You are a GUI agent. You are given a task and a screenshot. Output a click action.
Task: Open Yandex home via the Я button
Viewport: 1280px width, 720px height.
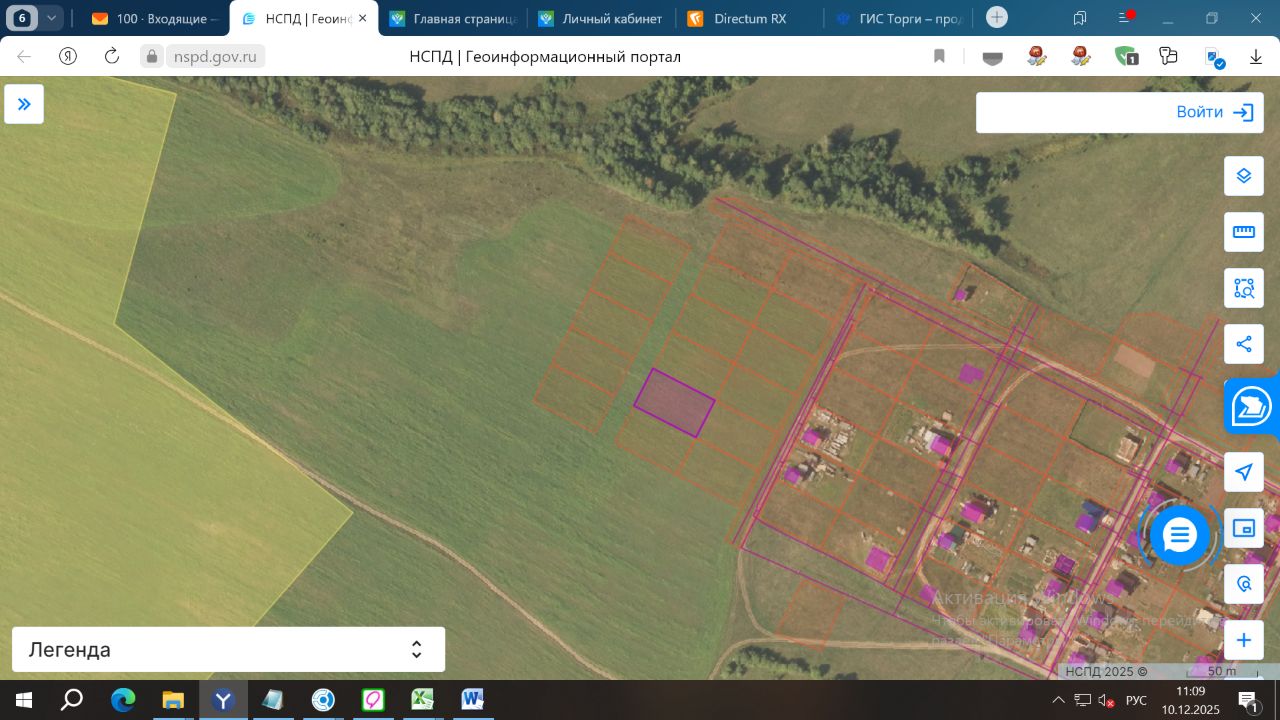(68, 57)
